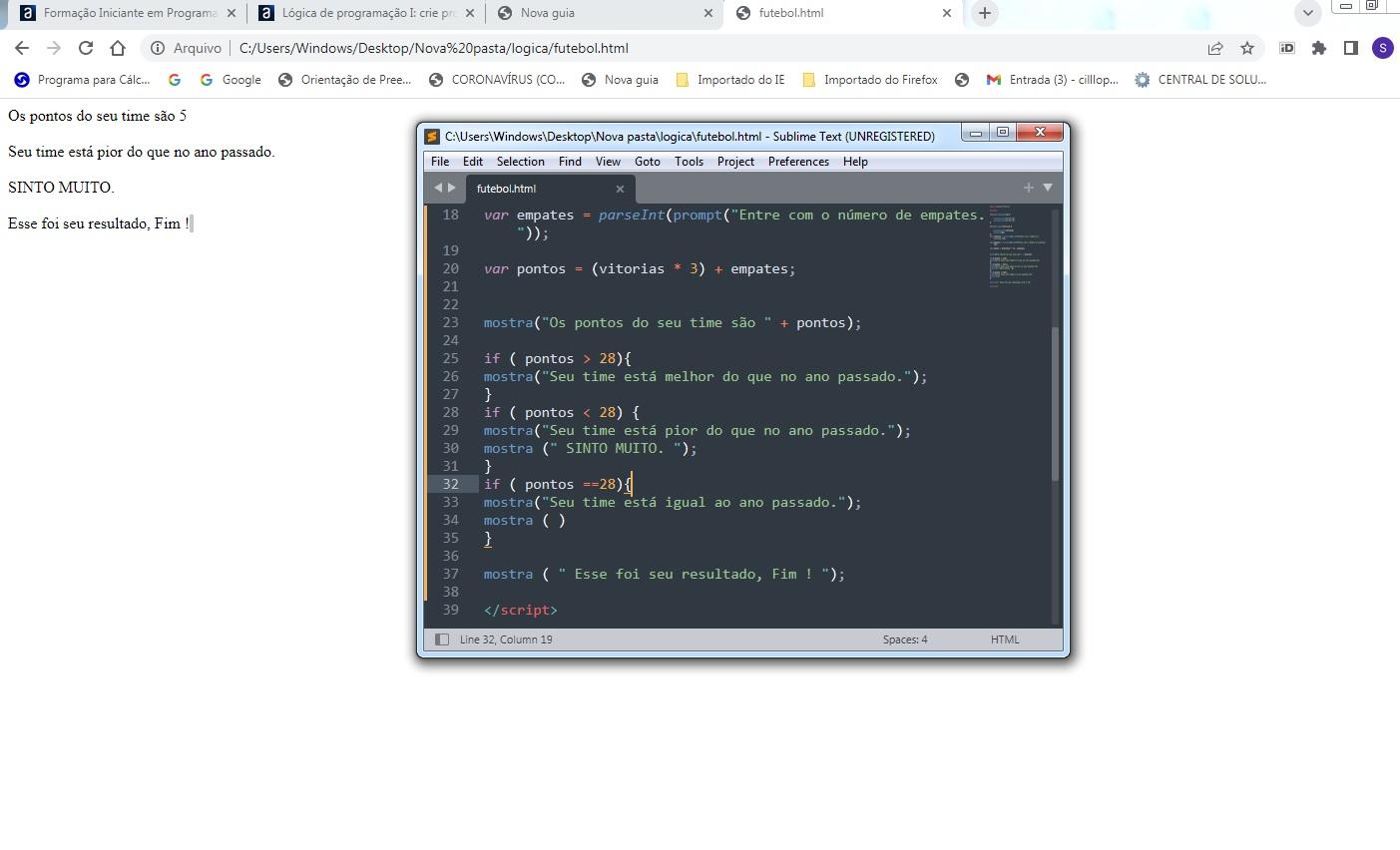Click 'SINTO MUITO.' text on the webpage

[x=61, y=188]
